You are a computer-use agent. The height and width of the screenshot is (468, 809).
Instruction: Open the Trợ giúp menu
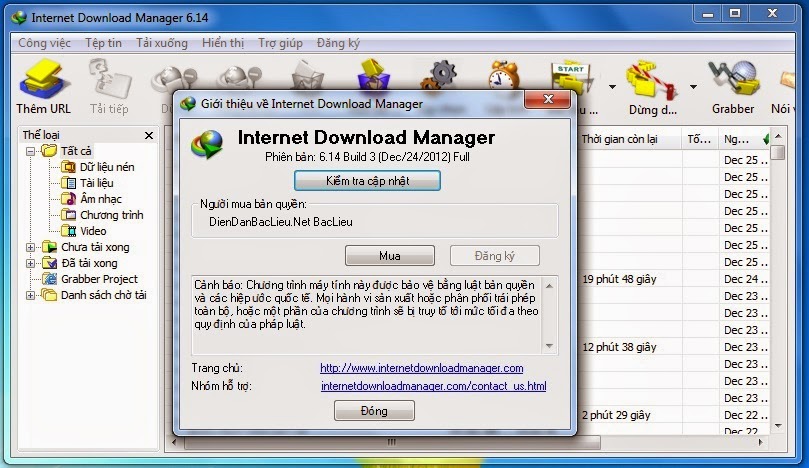pos(280,43)
